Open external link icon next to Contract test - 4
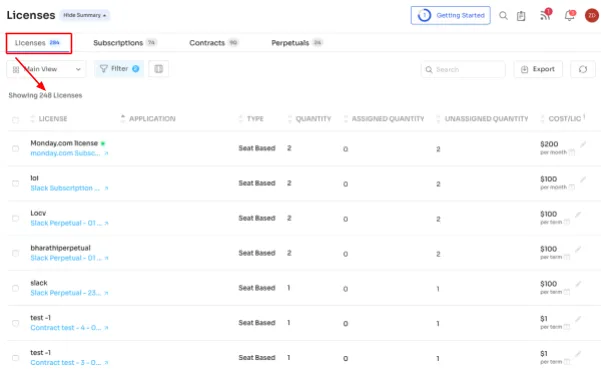The height and width of the screenshot is (369, 601). pos(106,328)
